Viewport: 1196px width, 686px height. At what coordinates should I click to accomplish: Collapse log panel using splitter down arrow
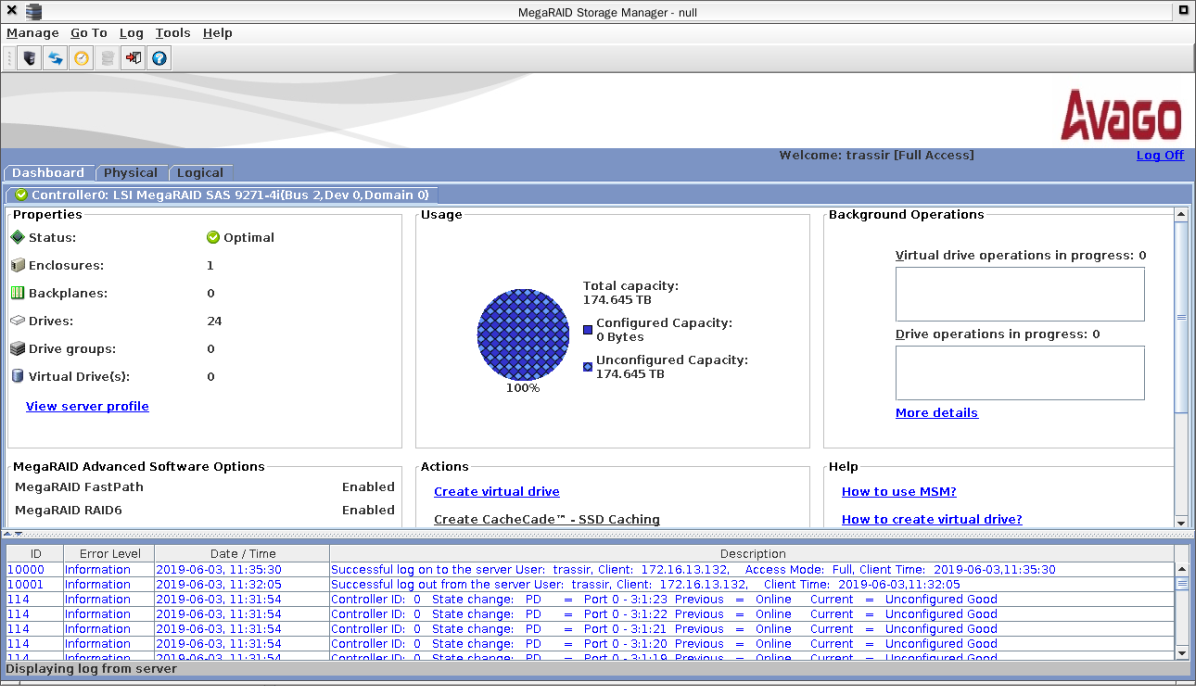[18, 534]
